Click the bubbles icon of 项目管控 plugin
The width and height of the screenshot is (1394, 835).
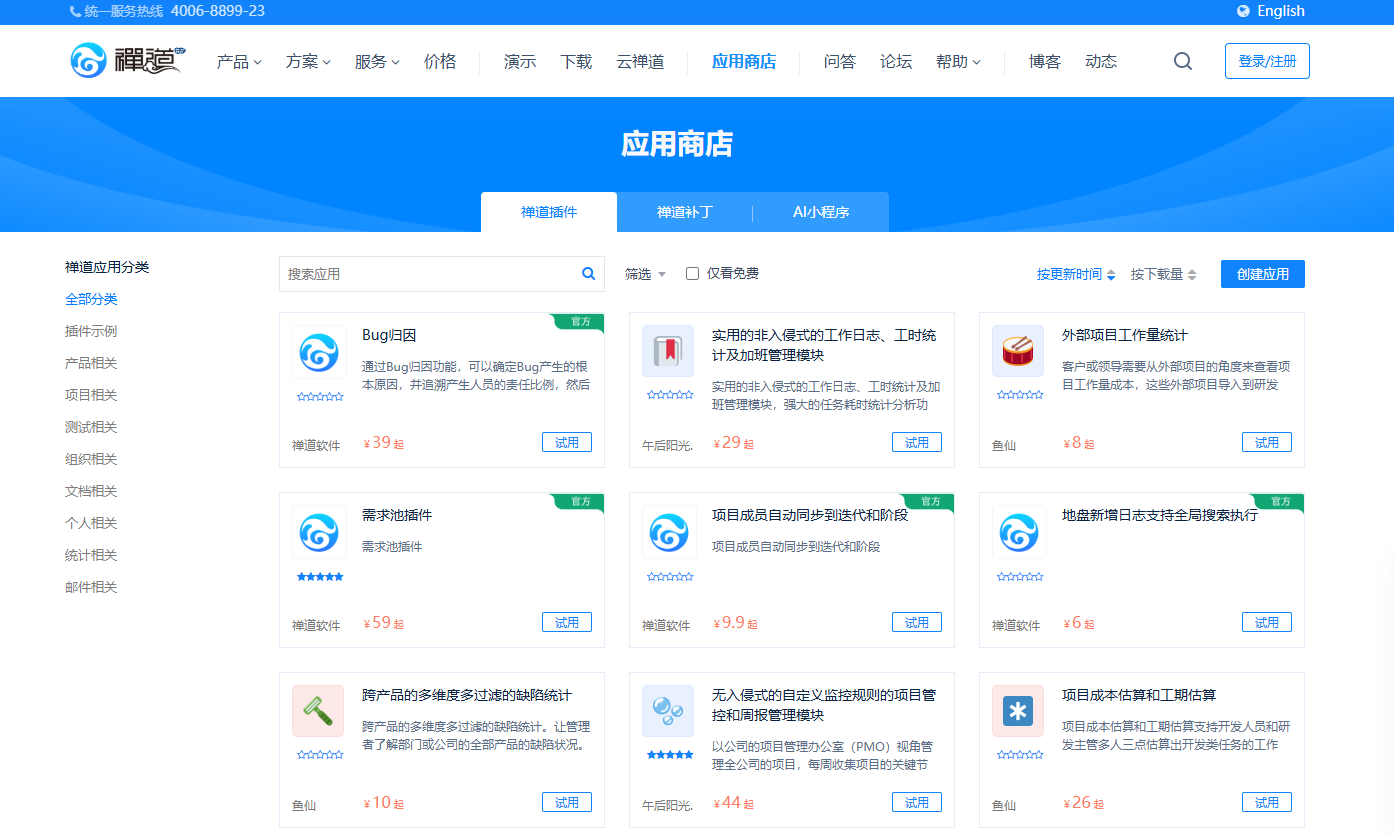[668, 711]
